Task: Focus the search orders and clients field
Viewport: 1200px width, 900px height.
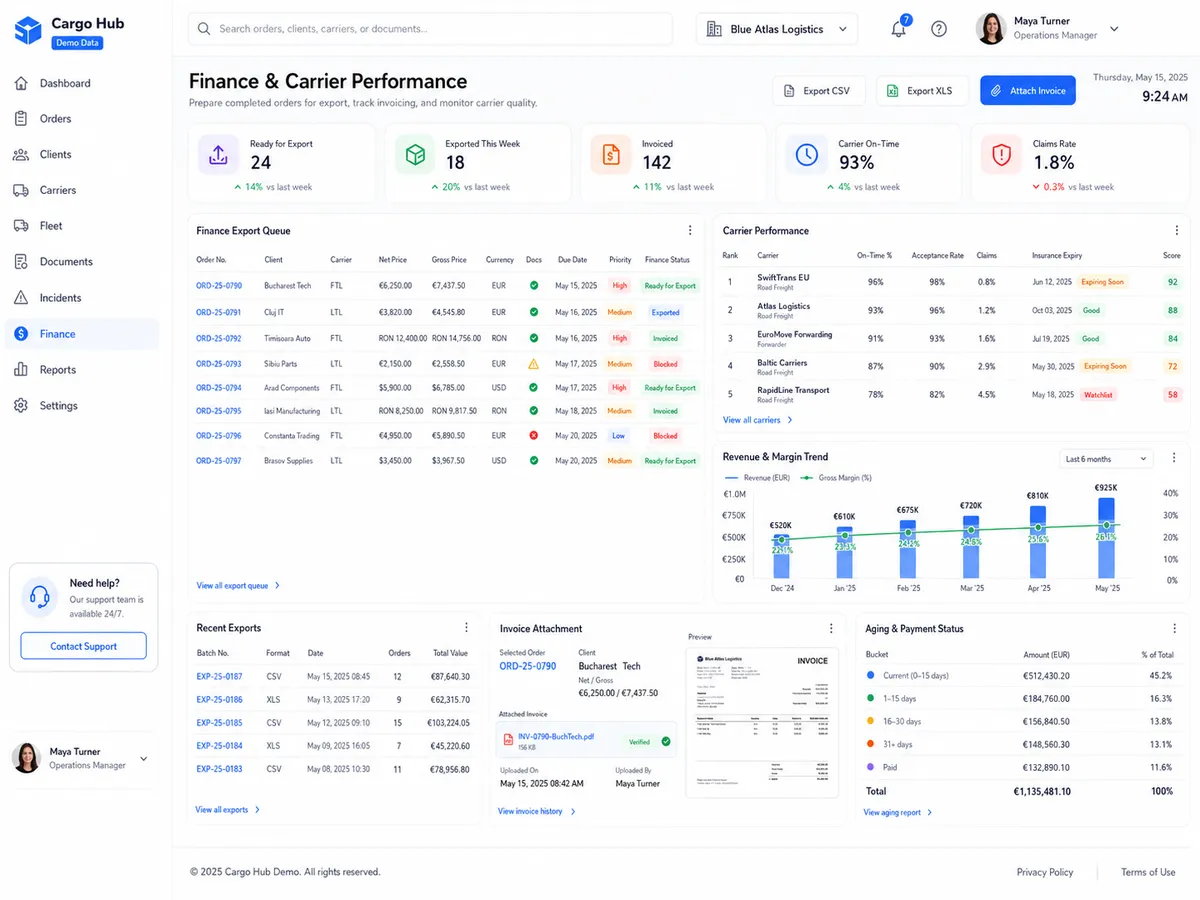Action: 430,29
